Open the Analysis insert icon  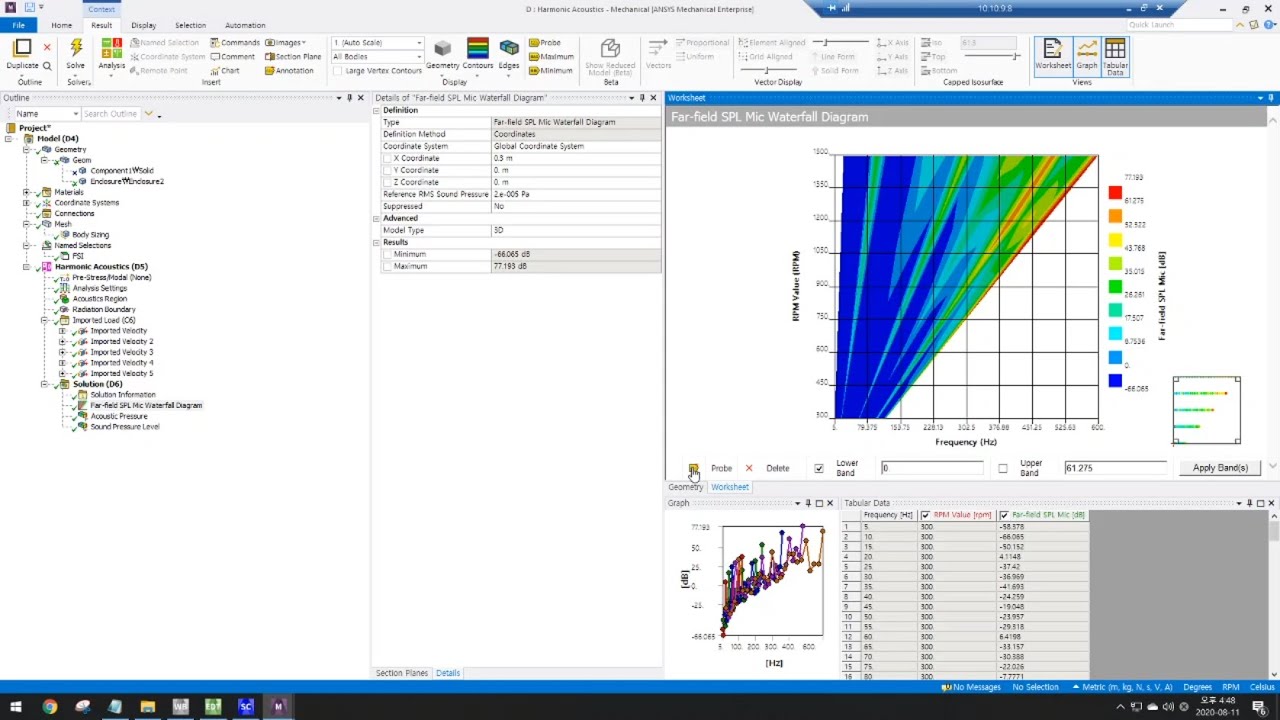click(x=112, y=48)
